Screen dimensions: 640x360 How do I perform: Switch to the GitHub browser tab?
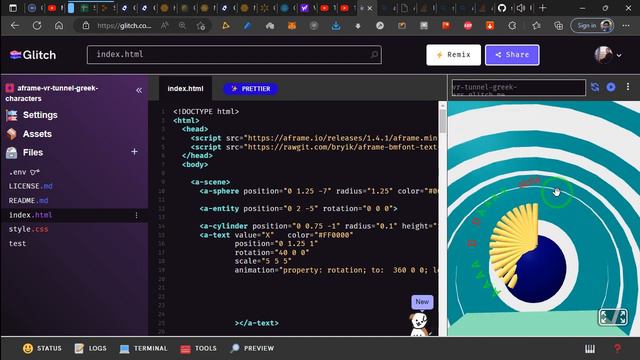(502, 8)
